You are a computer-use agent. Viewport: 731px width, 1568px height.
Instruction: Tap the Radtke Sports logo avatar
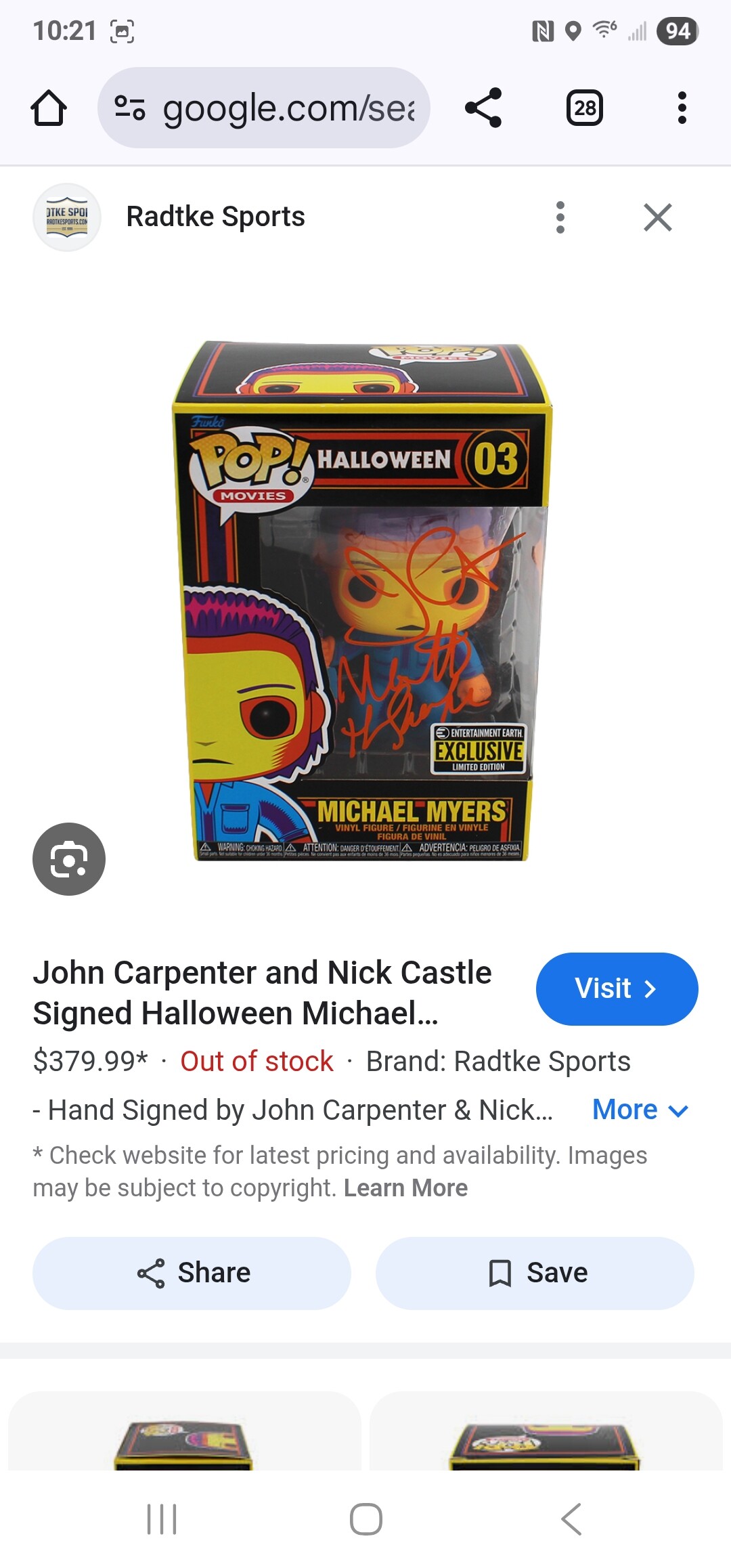[x=67, y=217]
